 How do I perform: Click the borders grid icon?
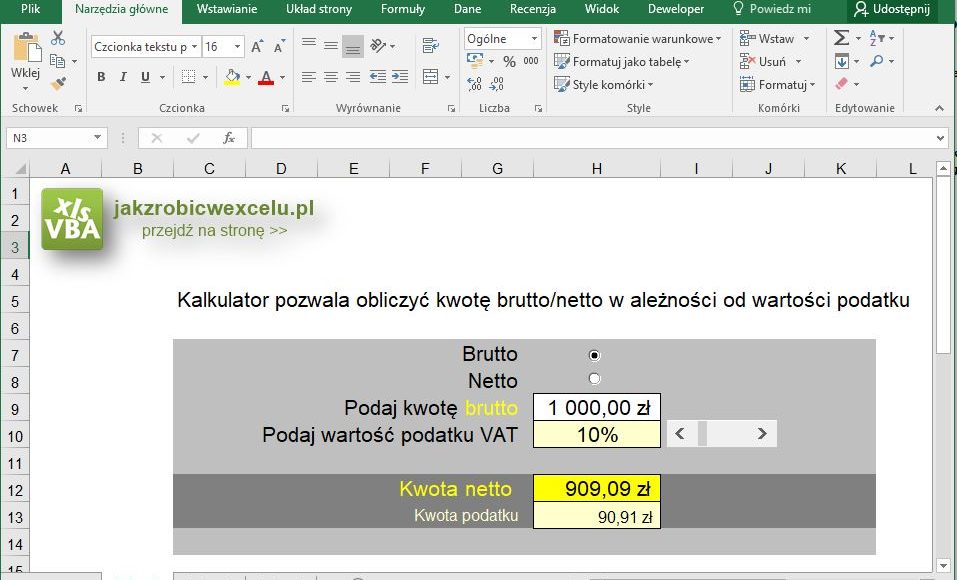click(x=189, y=77)
